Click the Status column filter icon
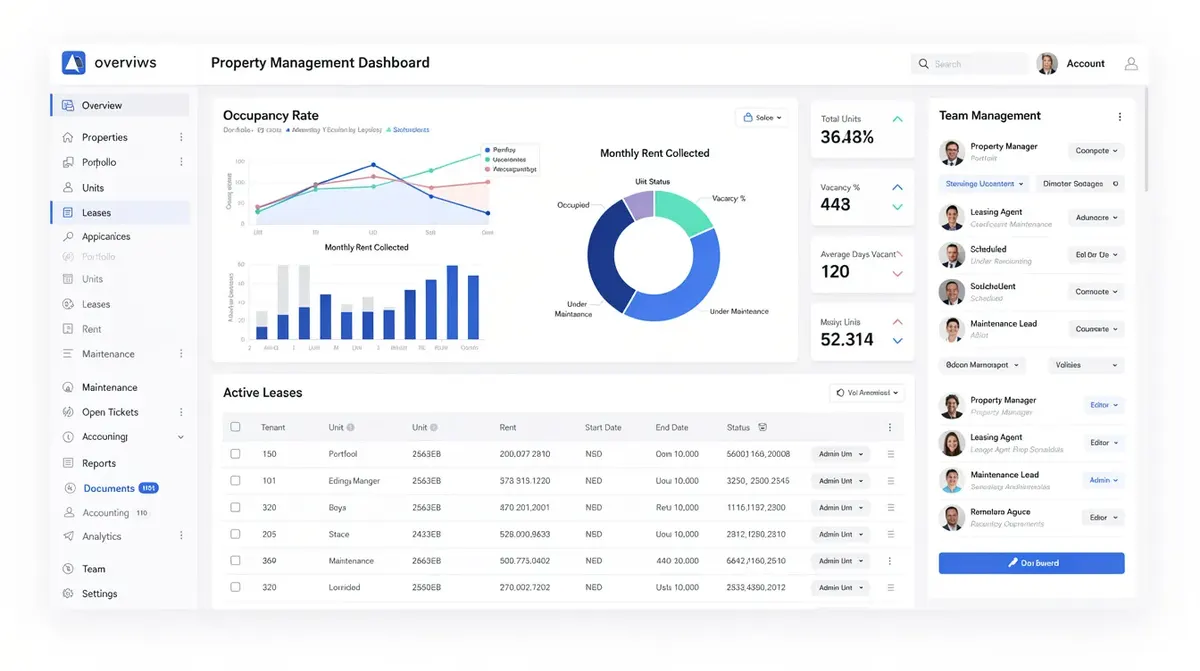 pos(763,427)
